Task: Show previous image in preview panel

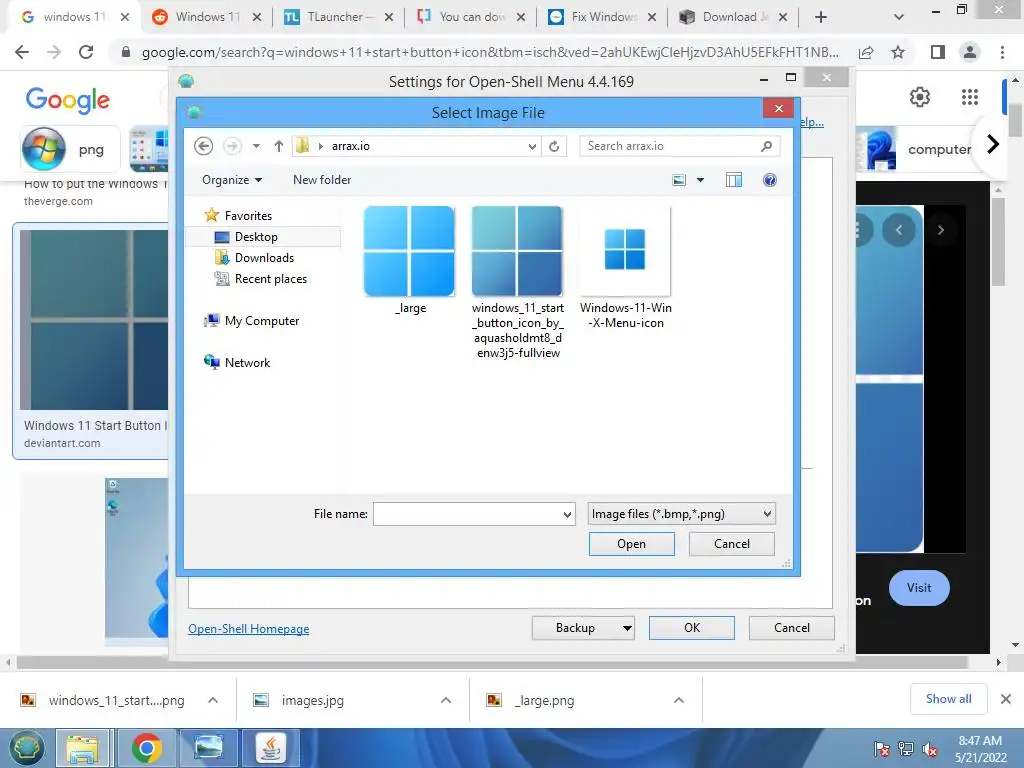Action: point(899,230)
